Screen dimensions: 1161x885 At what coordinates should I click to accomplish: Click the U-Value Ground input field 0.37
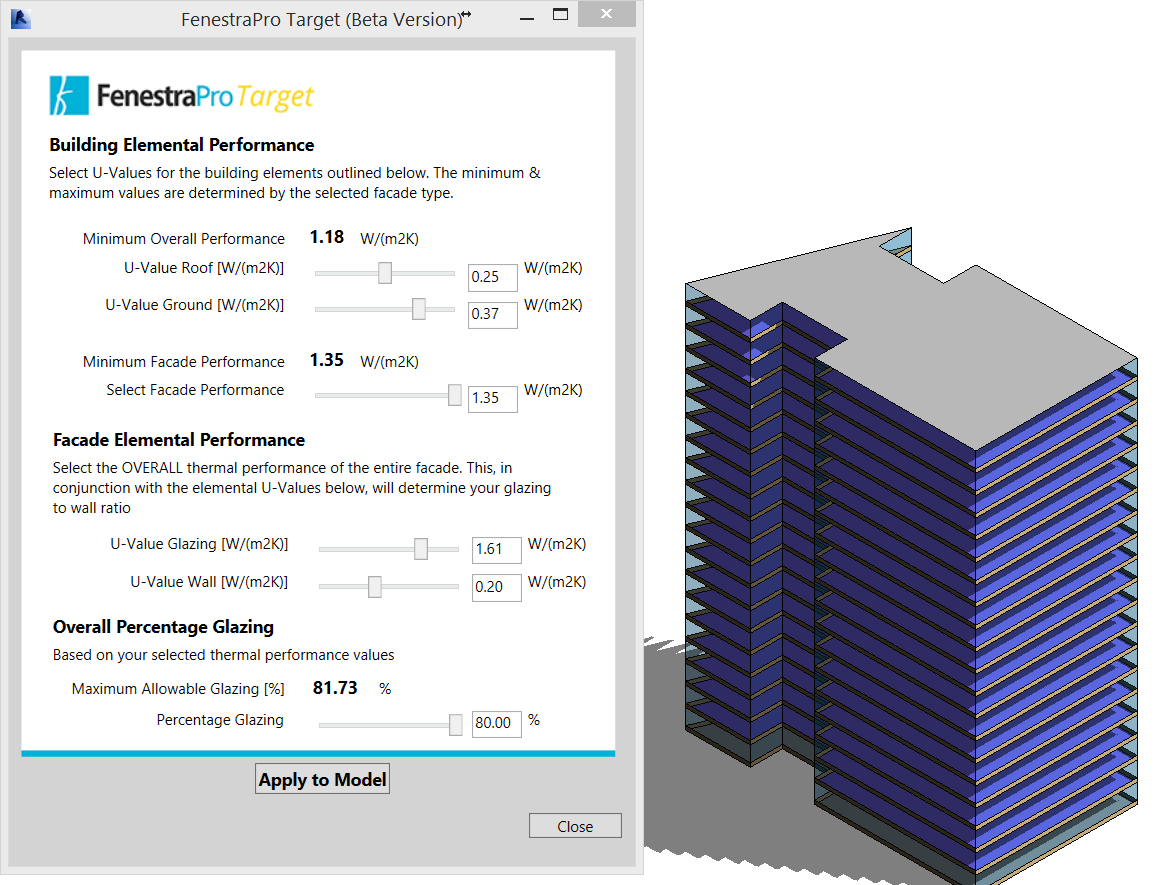click(x=492, y=314)
